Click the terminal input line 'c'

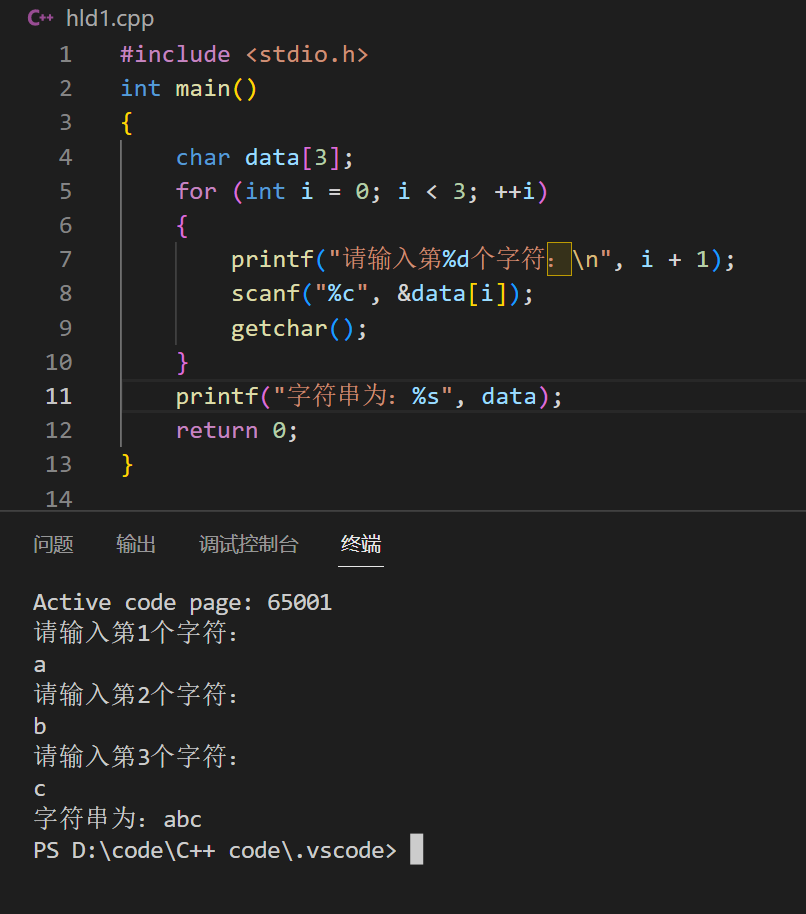pos(40,789)
